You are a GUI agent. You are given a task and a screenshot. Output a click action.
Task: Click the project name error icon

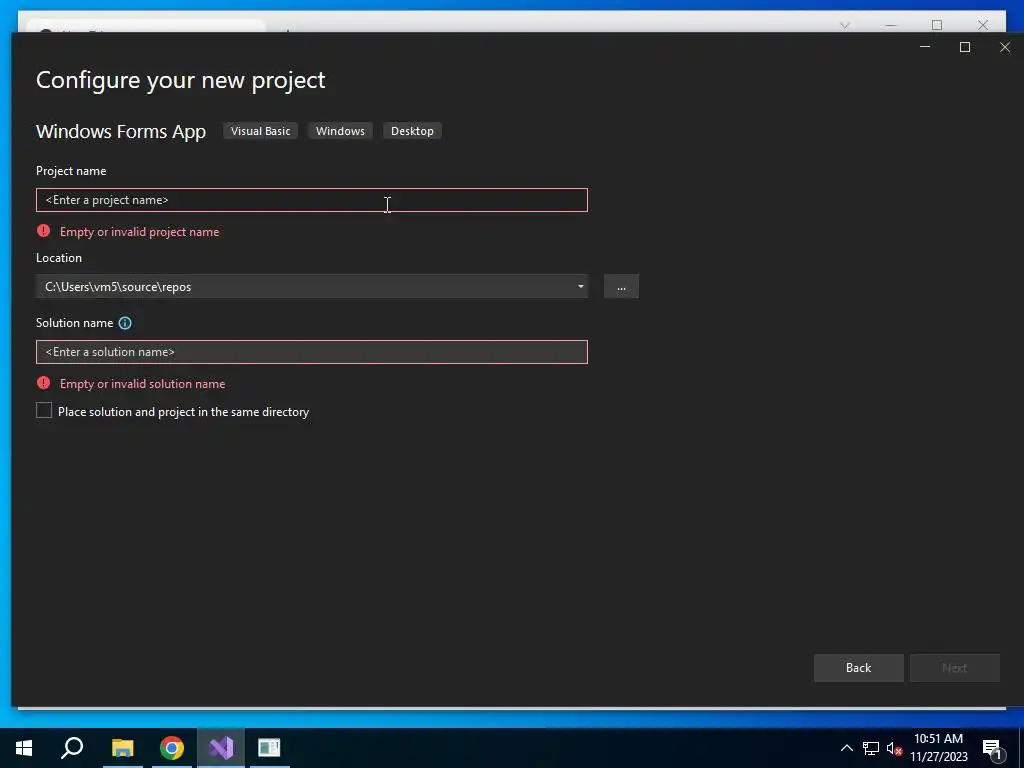click(x=43, y=231)
